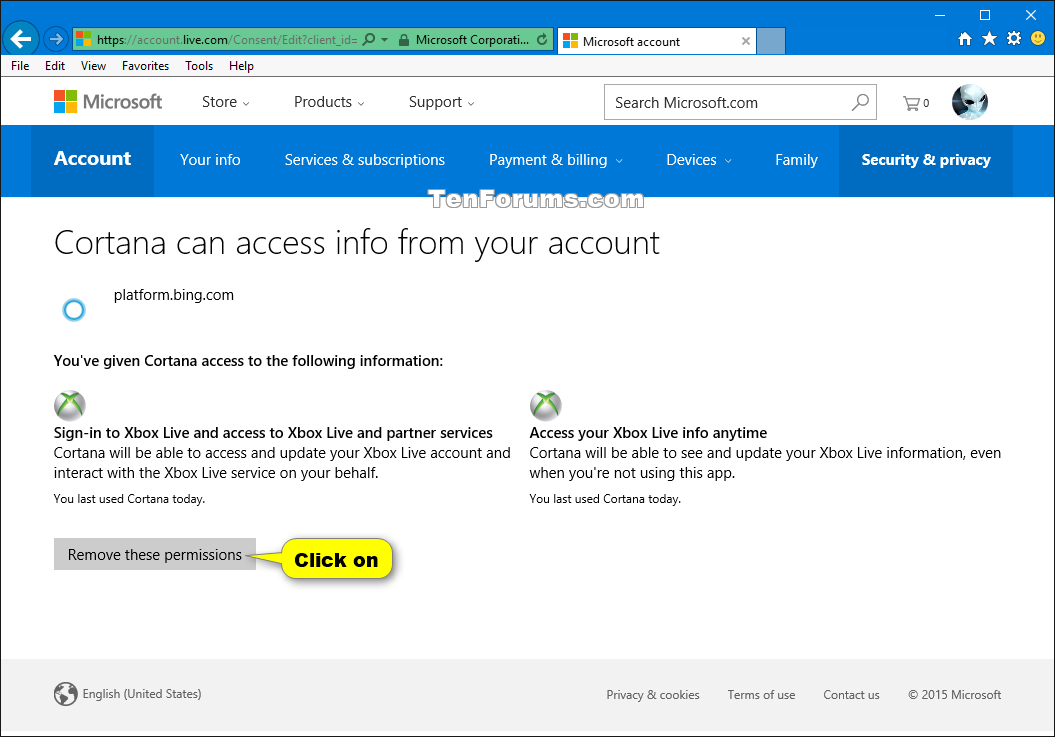Close the Microsoft account tab
The width and height of the screenshot is (1055, 737).
(x=745, y=41)
